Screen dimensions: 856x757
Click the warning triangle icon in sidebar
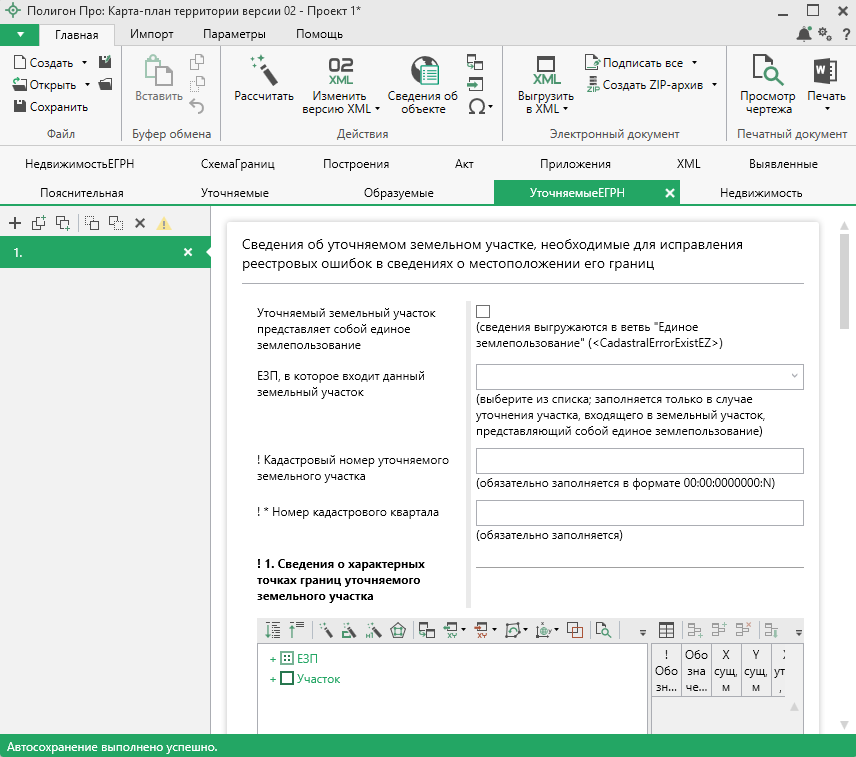click(x=164, y=223)
